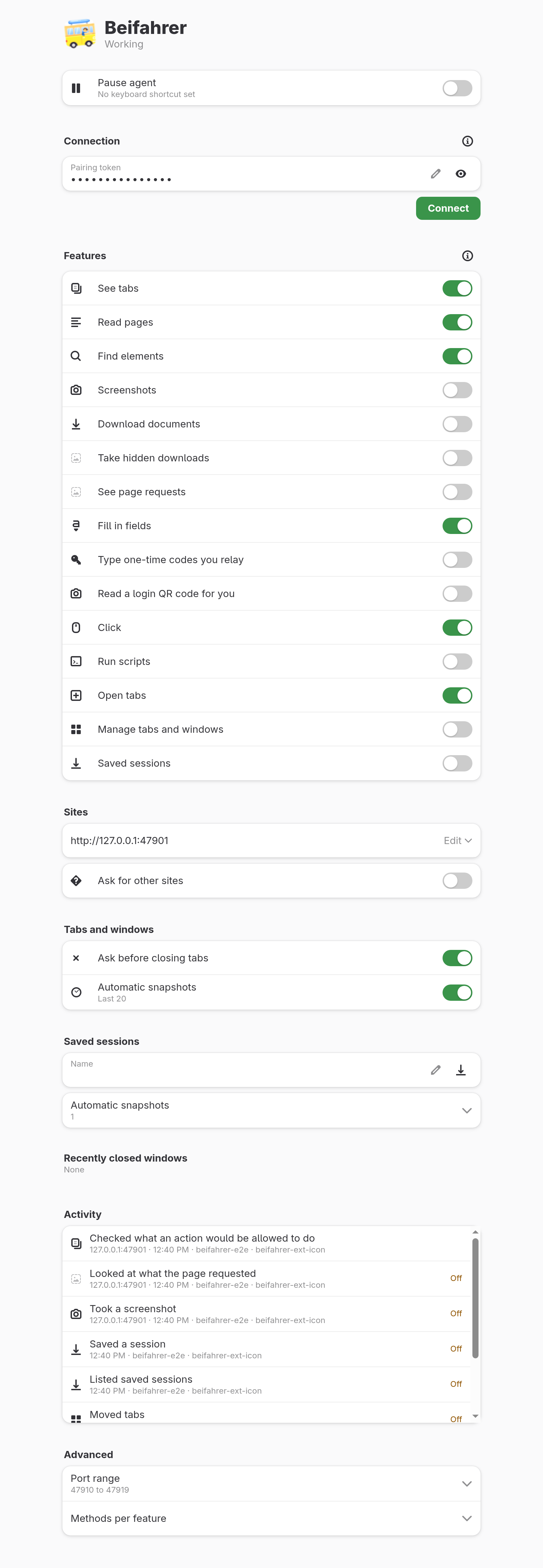Viewport: 543px width, 1568px height.
Task: Click the Read pages lines icon
Action: pyautogui.click(x=76, y=323)
